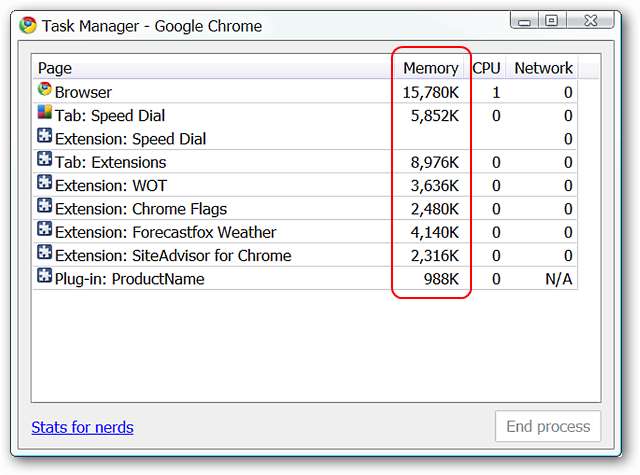Sort processes by Memory column header
This screenshot has height=475, width=640.
coord(430,68)
